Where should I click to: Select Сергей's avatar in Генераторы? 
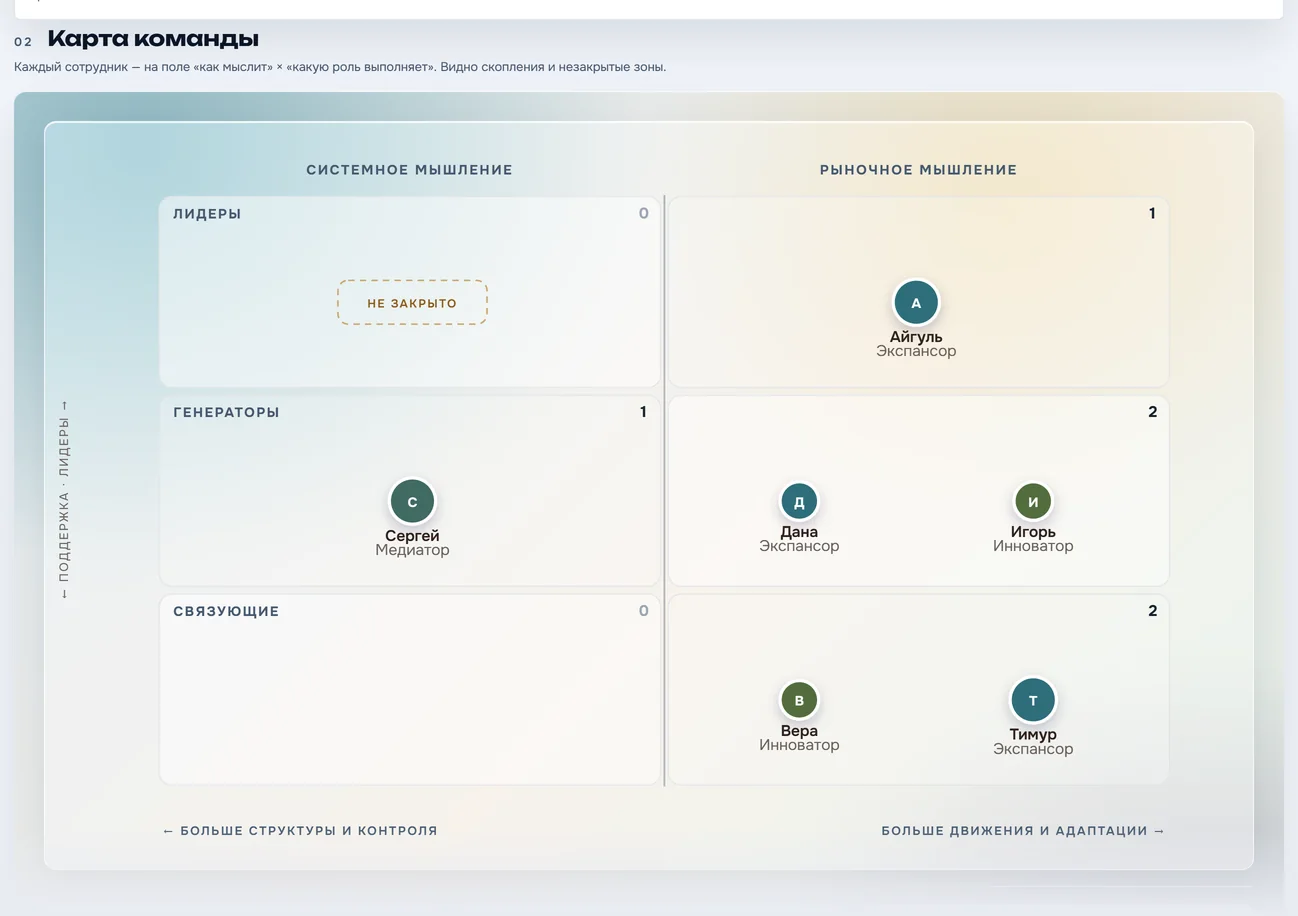tap(412, 502)
